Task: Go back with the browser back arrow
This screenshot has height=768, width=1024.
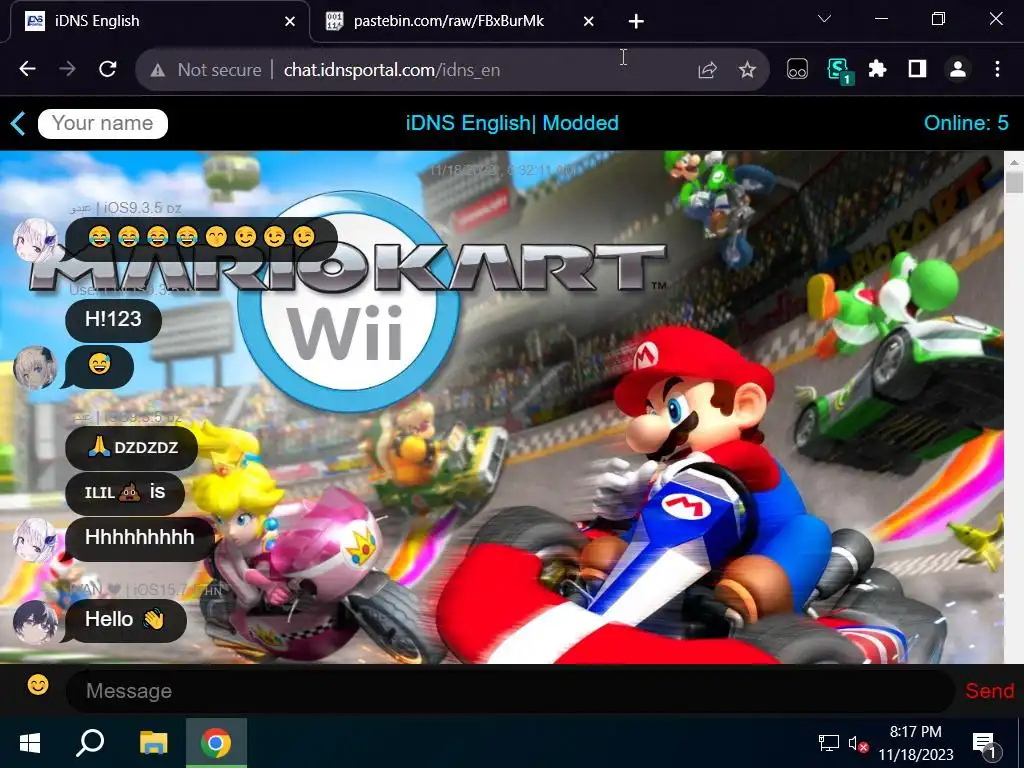Action: [x=27, y=69]
